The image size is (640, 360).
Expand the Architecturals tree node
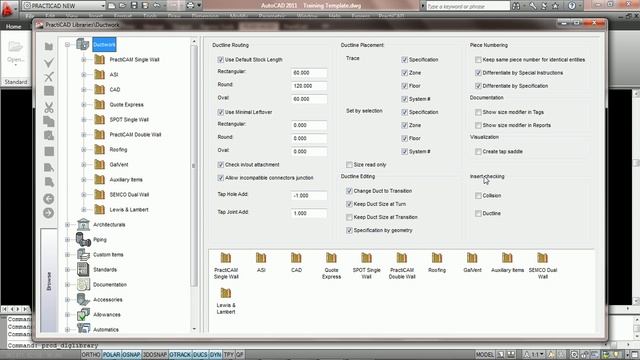[x=67, y=224]
